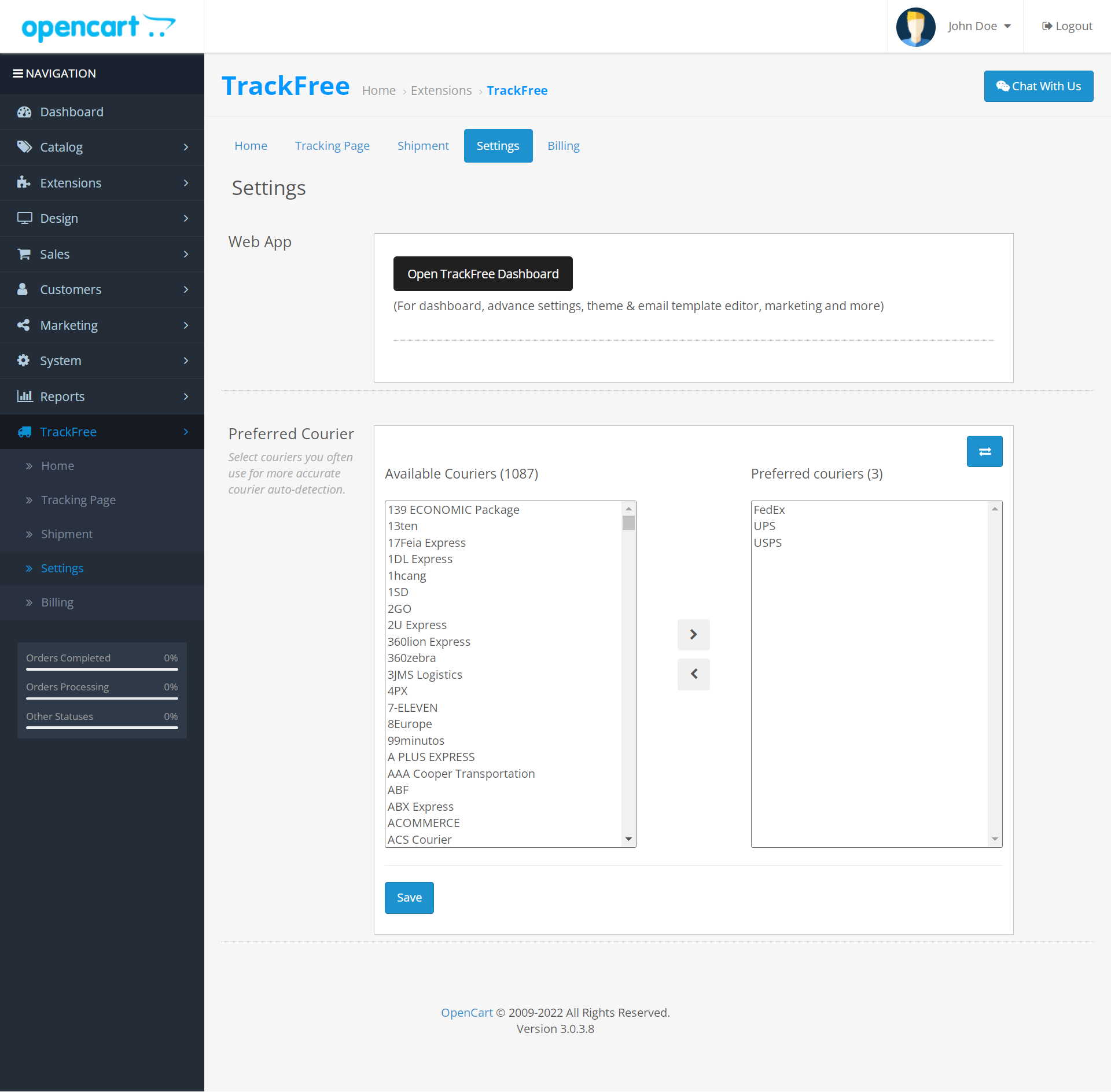Select 360zebra in available couriers
This screenshot has width=1111, height=1092.
[503, 658]
